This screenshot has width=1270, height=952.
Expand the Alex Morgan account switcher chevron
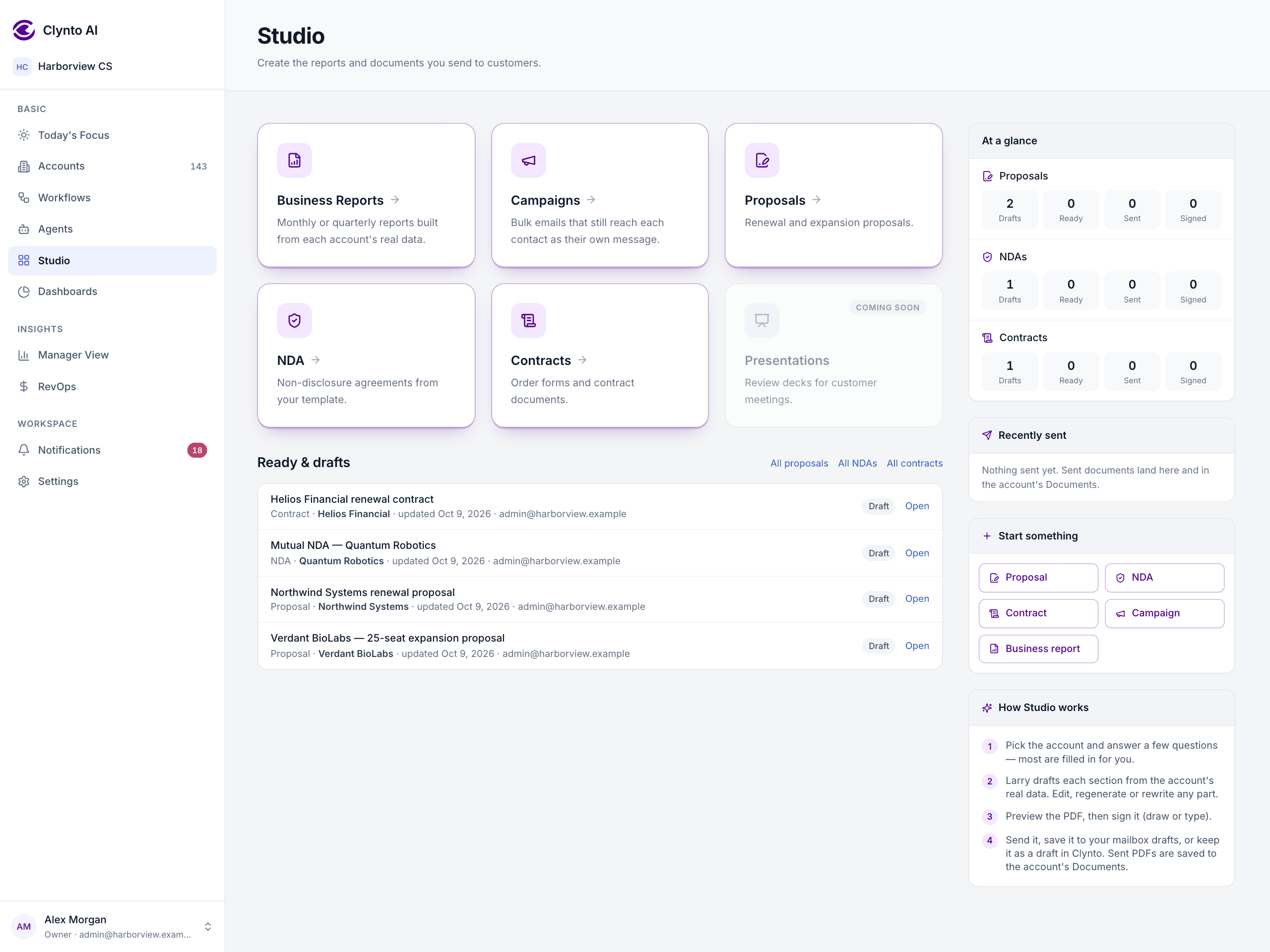208,927
